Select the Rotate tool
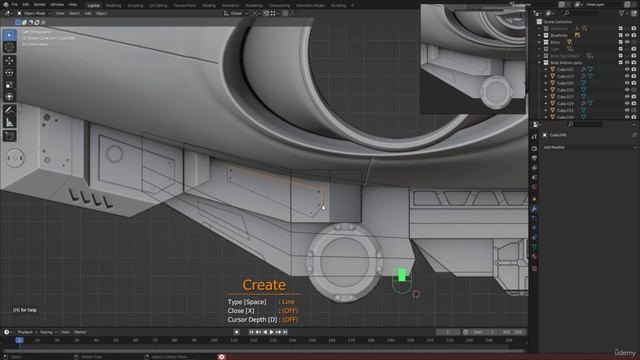This screenshot has height=360, width=640. [9, 73]
